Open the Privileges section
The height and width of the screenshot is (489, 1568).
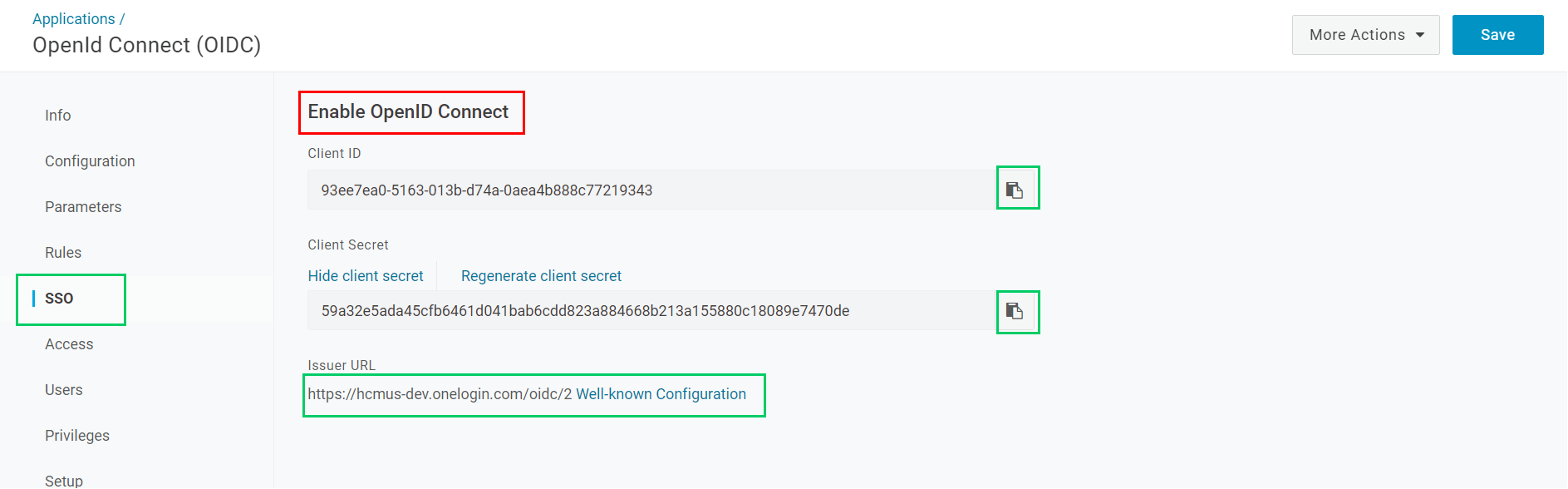(77, 436)
